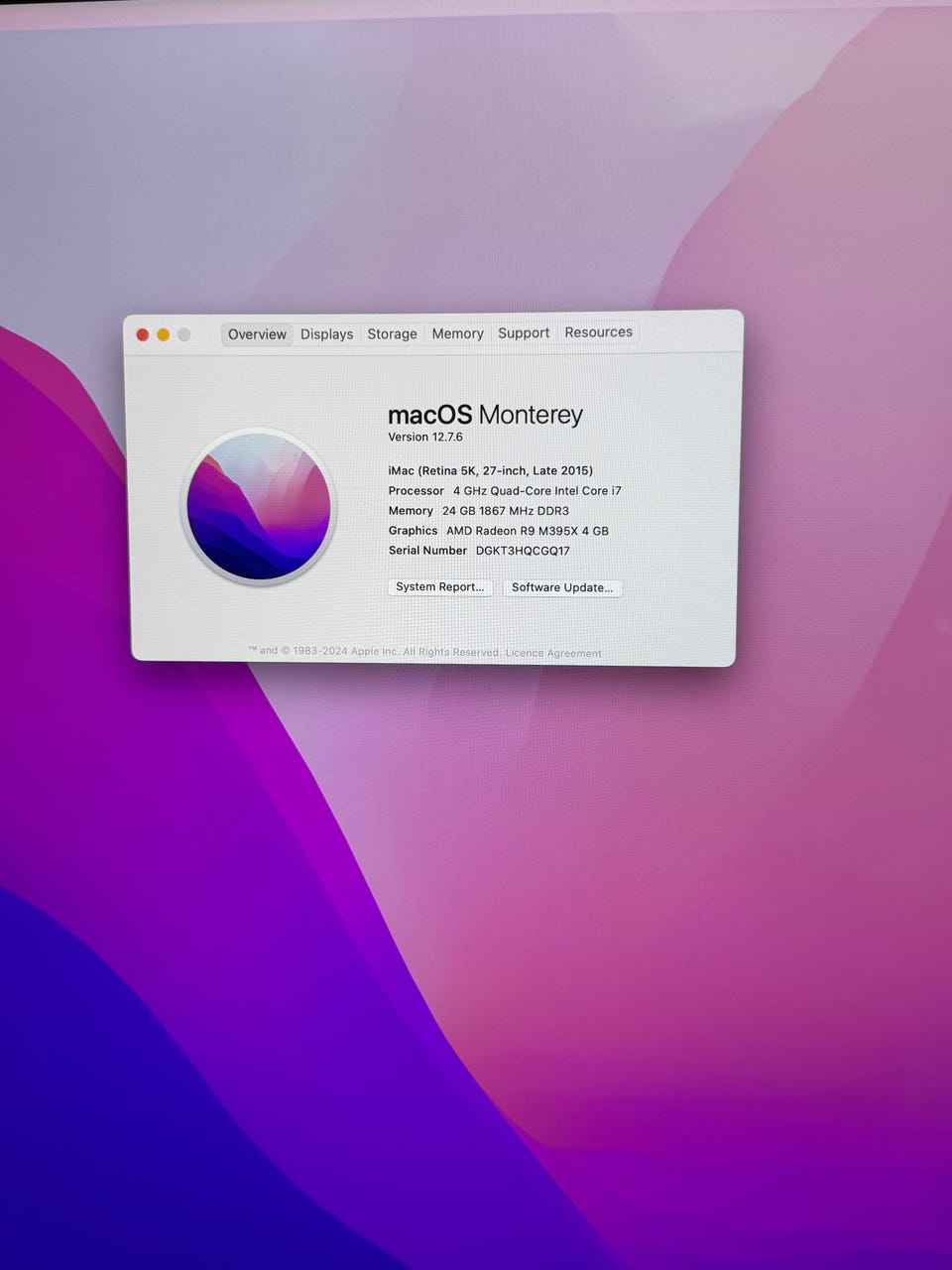Click the 1983-2024 Apple Inc. copyright text
952x1270 pixels.
(376, 651)
